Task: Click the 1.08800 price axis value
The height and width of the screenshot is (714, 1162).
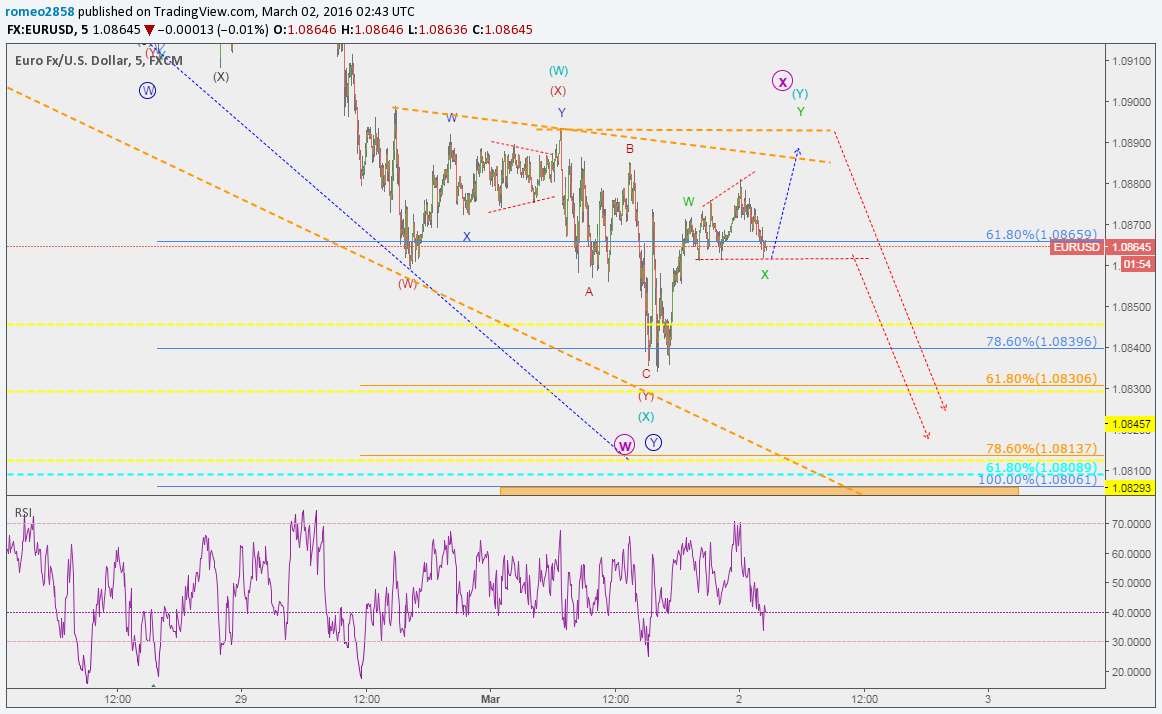Action: click(x=1134, y=184)
